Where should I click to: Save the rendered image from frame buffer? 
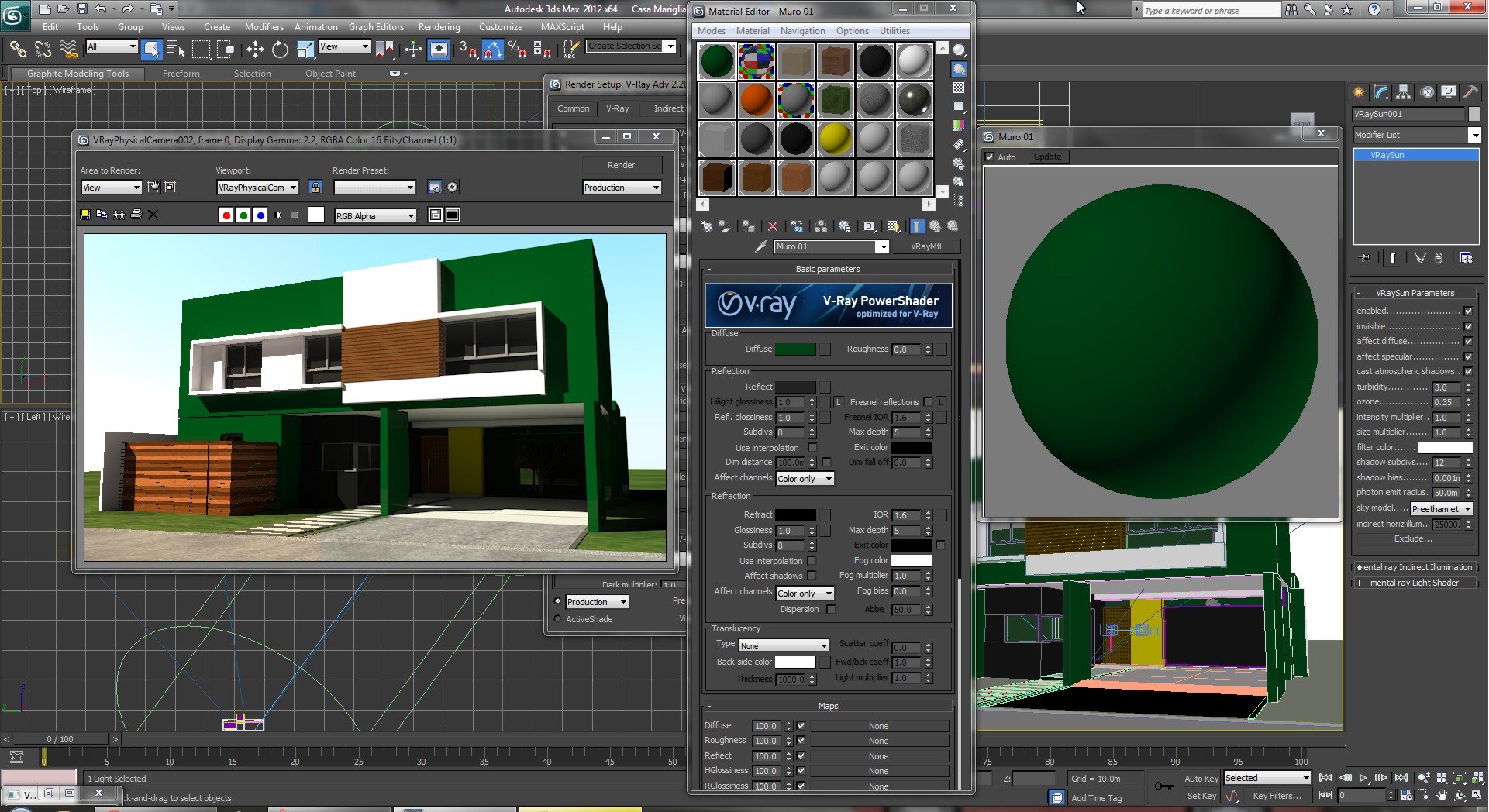point(85,215)
